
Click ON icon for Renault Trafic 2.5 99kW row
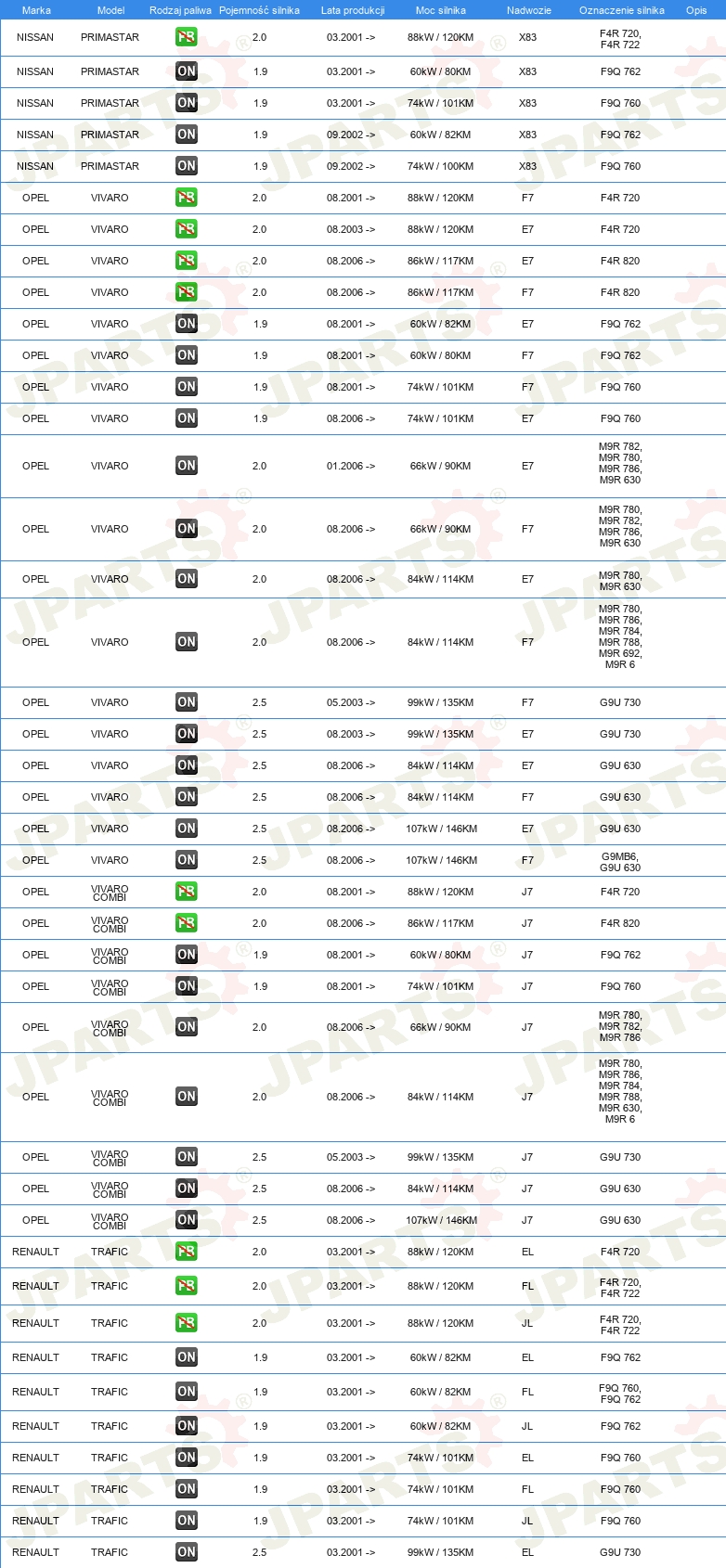pyautogui.click(x=187, y=1552)
